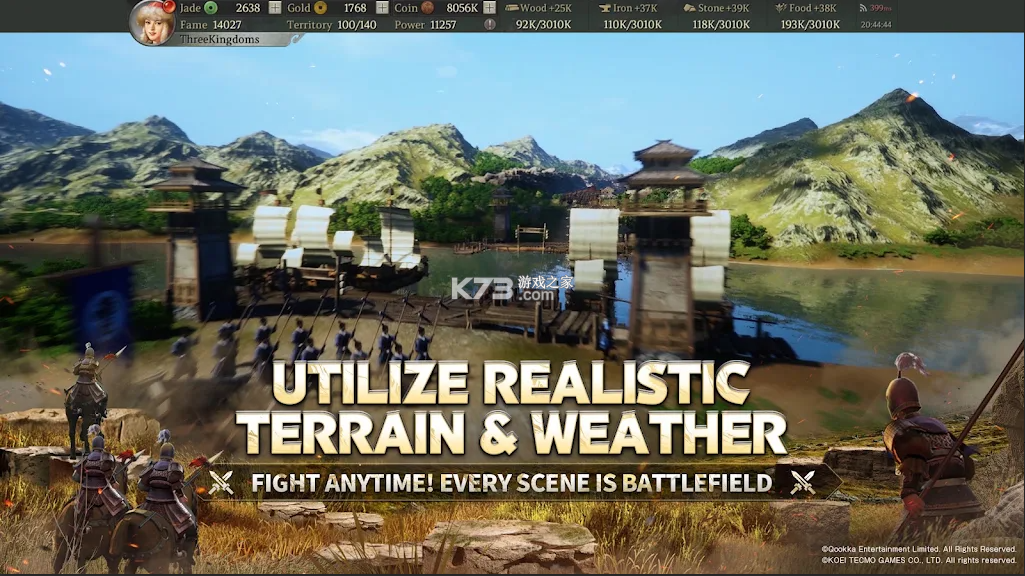Click the Coin amount 8056K

[x=462, y=8]
